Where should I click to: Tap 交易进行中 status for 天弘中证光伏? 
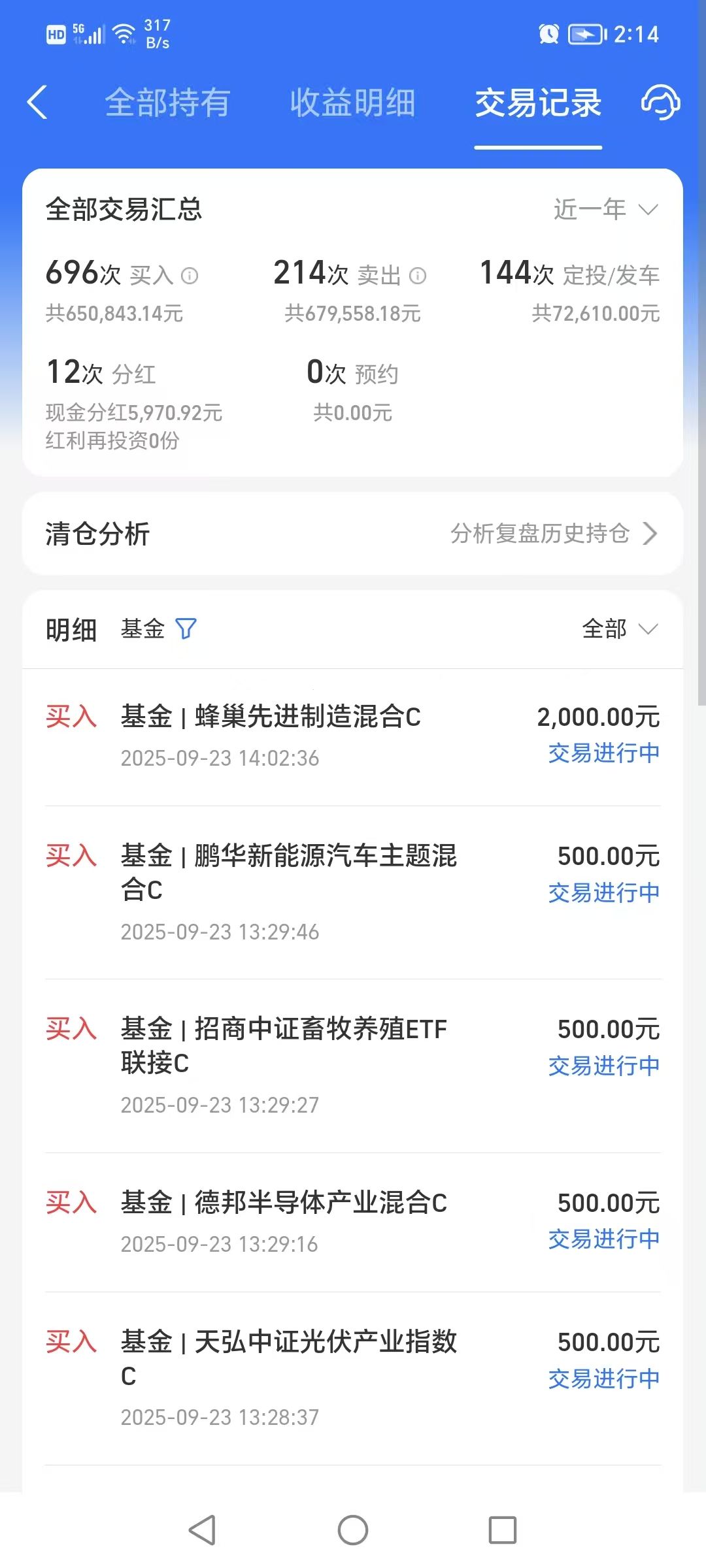(x=604, y=1379)
